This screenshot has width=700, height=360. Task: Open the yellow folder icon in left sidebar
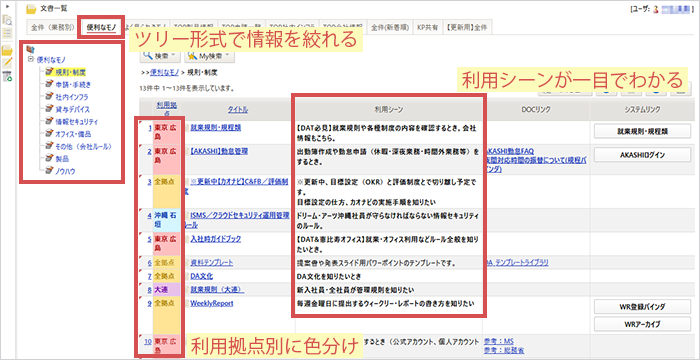(7, 50)
